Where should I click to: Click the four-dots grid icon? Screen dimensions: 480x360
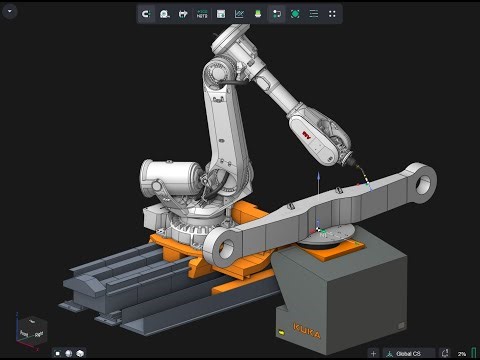coord(332,14)
